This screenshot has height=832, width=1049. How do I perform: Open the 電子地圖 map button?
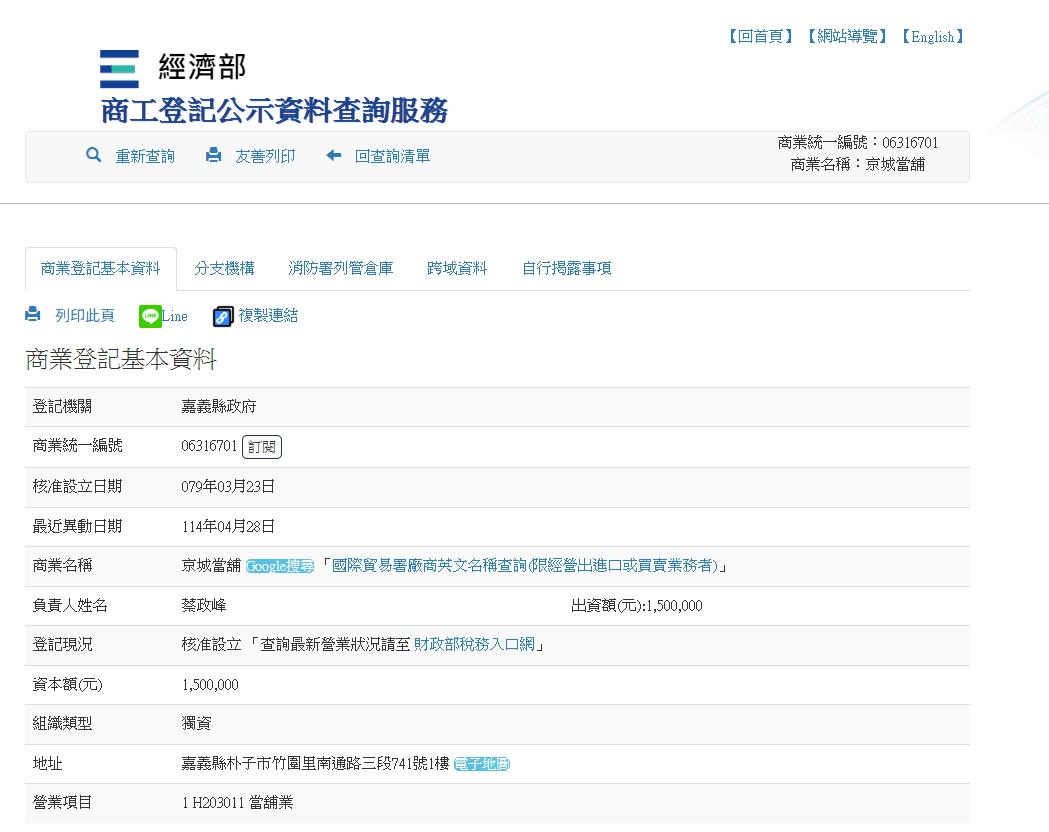point(482,764)
